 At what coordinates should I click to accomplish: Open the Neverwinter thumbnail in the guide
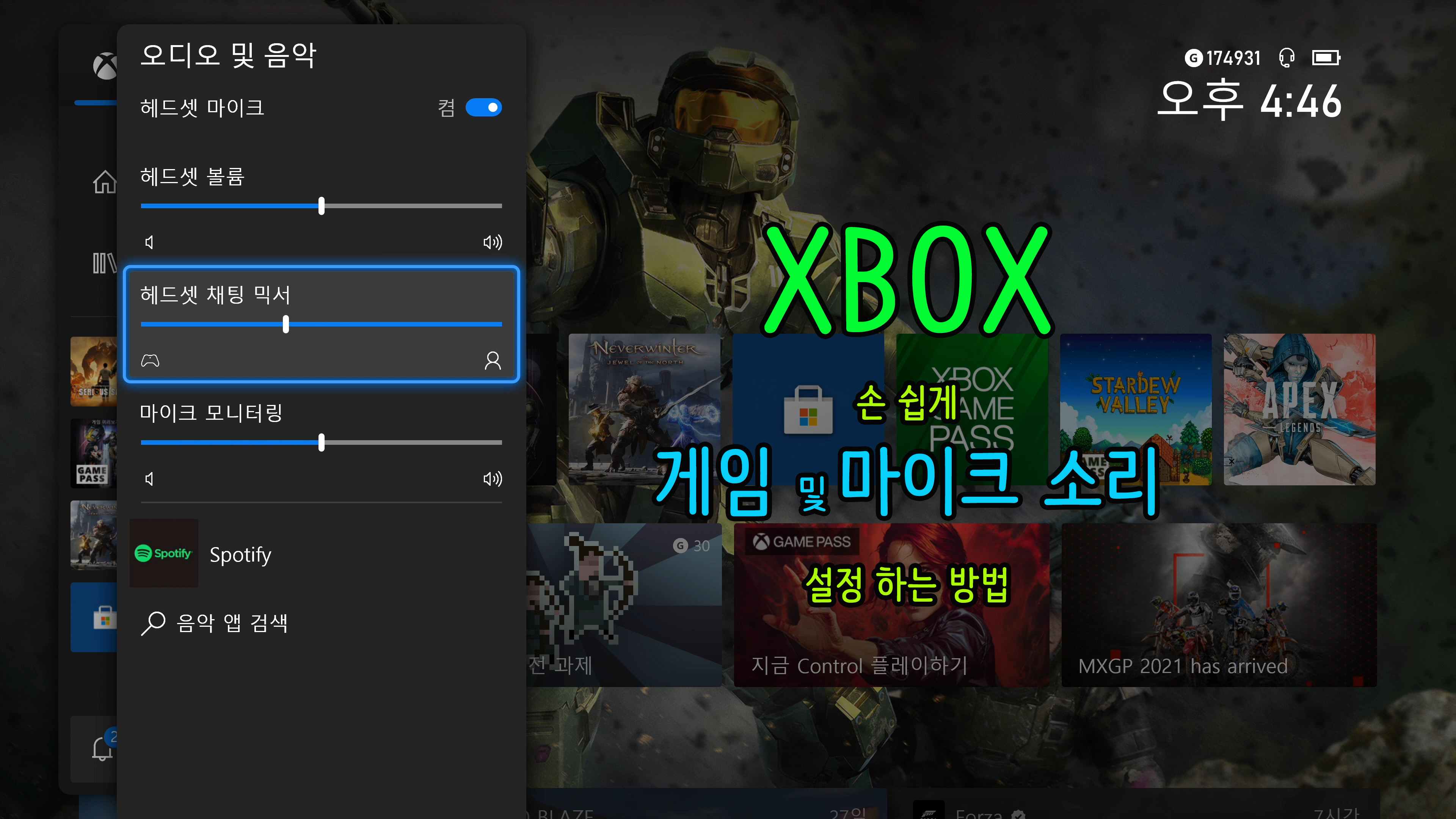point(94,535)
